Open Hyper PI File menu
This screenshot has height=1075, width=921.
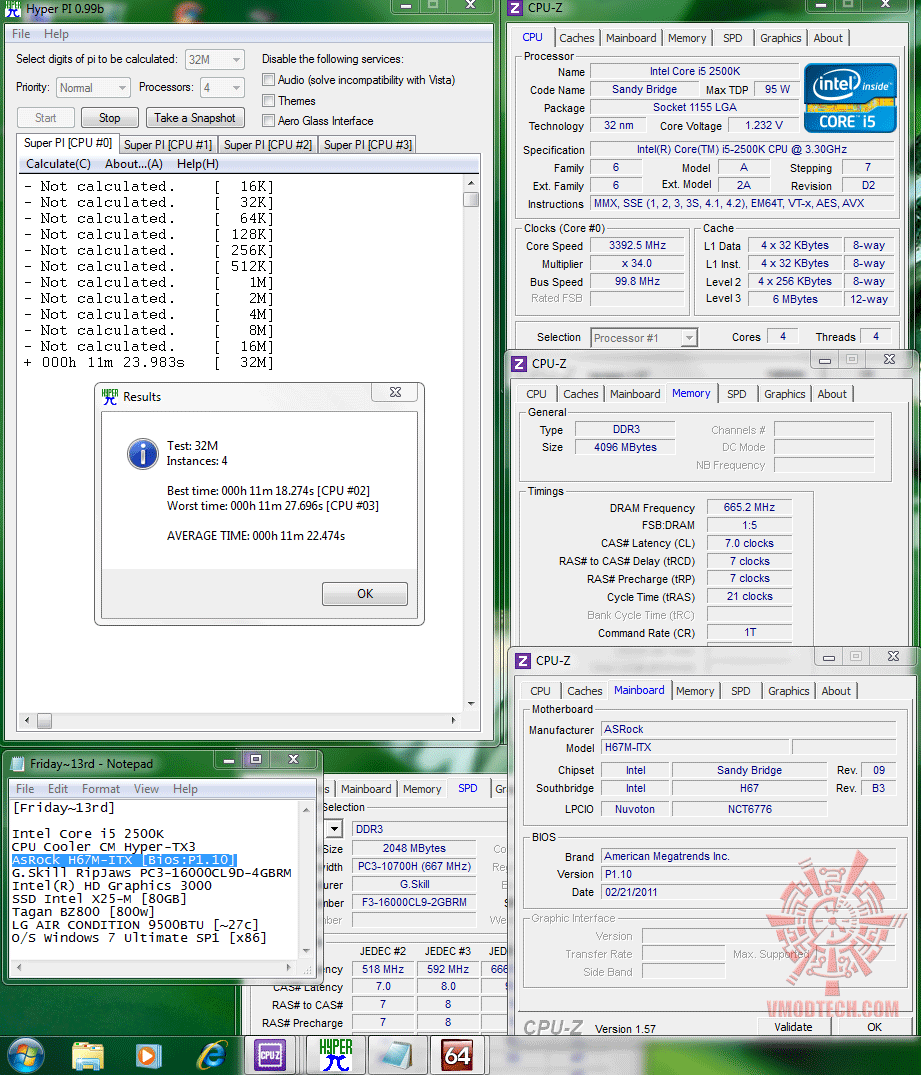(21, 34)
